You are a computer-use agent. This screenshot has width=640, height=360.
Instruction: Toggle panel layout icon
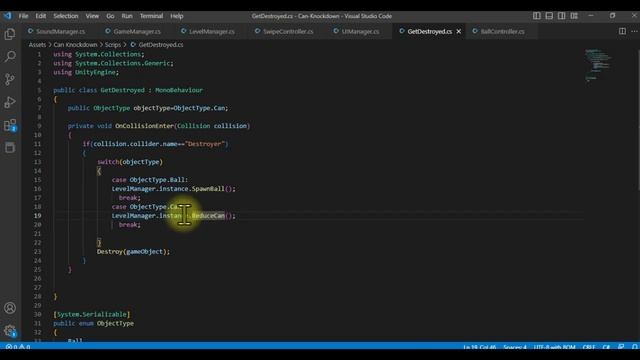(549, 16)
